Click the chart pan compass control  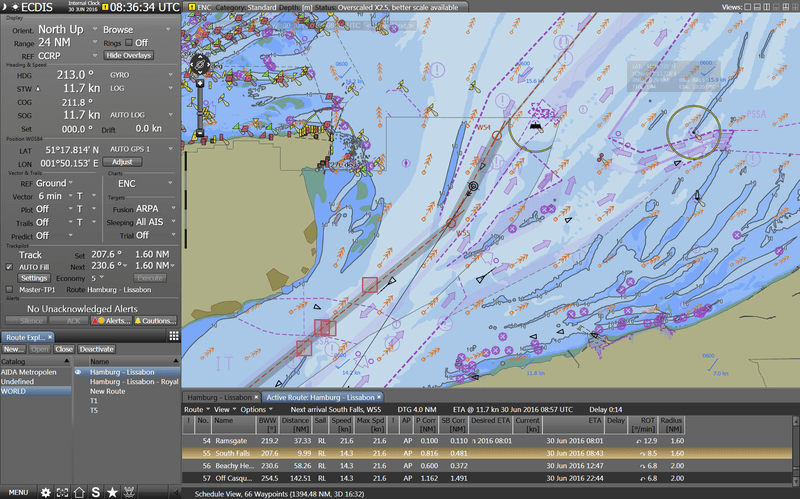[x=198, y=65]
